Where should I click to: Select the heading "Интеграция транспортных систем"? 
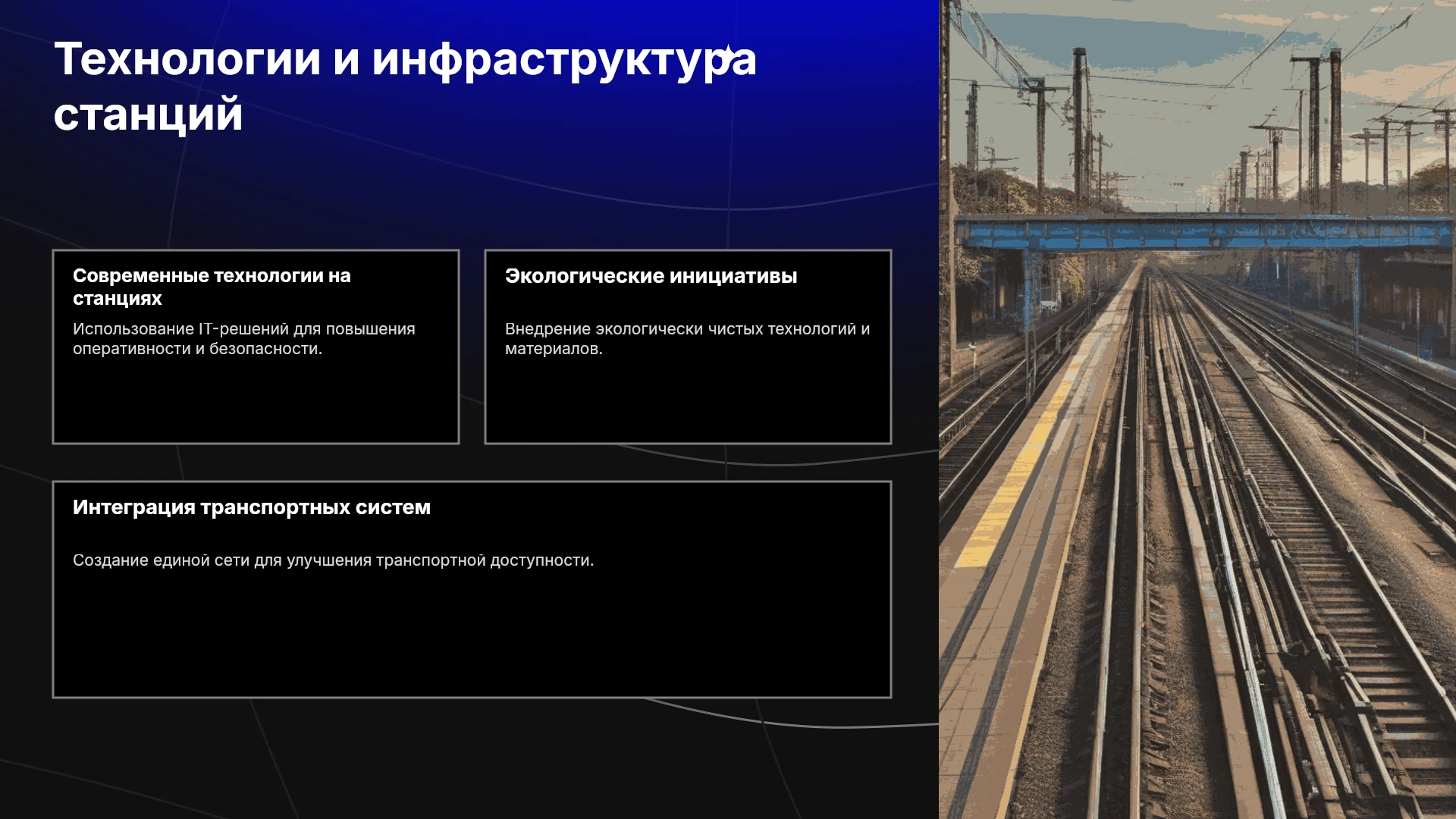point(252,507)
